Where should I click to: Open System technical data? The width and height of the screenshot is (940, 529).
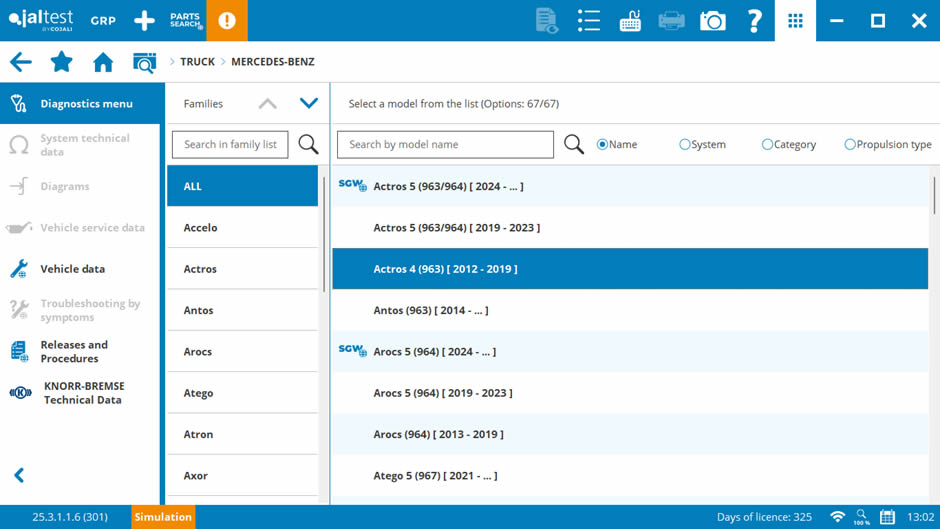[x=80, y=145]
